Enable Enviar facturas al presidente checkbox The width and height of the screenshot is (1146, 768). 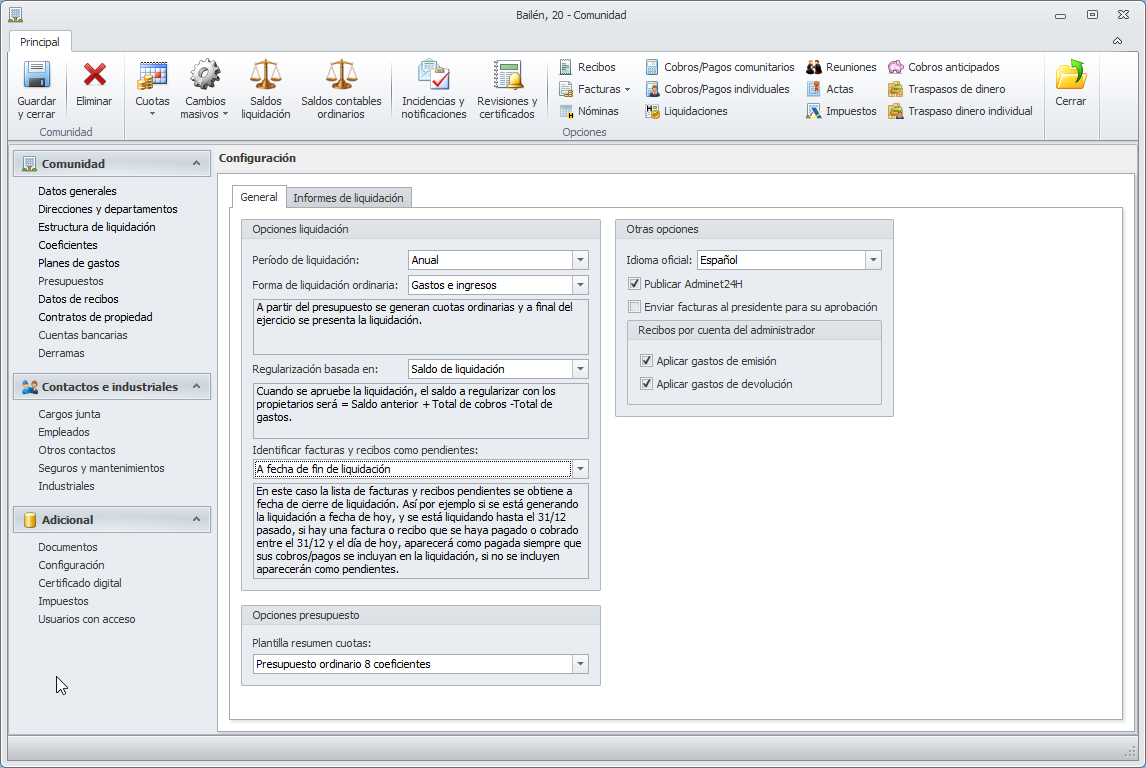tap(634, 307)
